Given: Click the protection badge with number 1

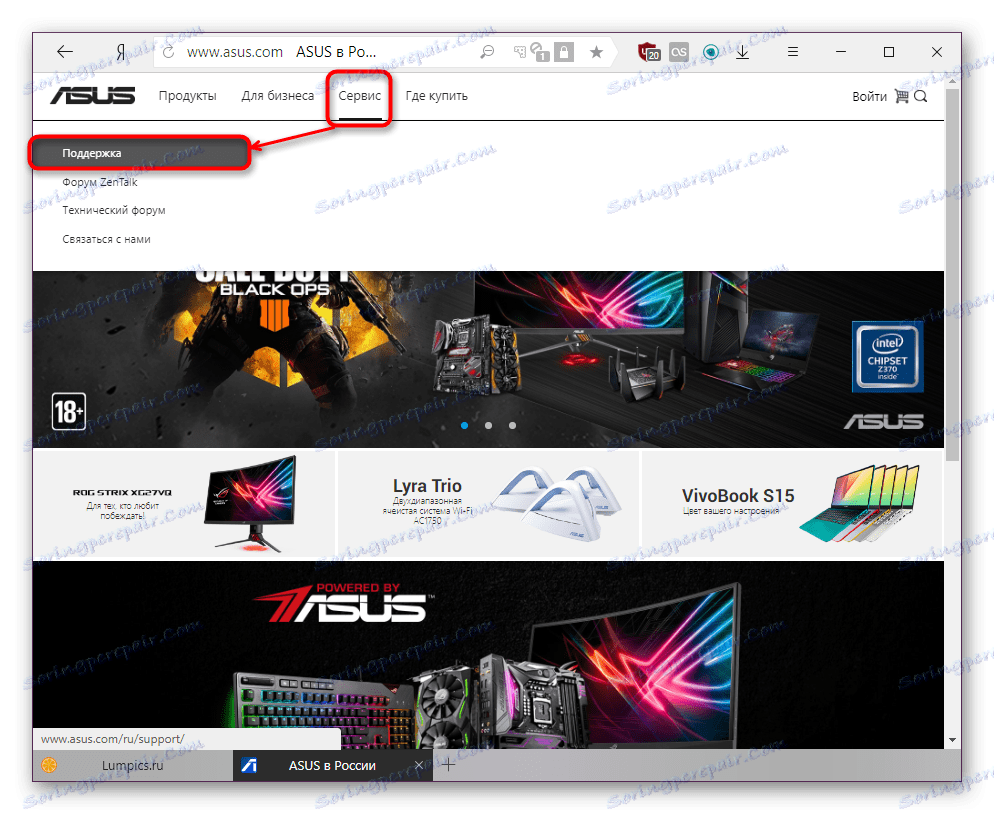Looking at the screenshot, I should pyautogui.click(x=539, y=52).
